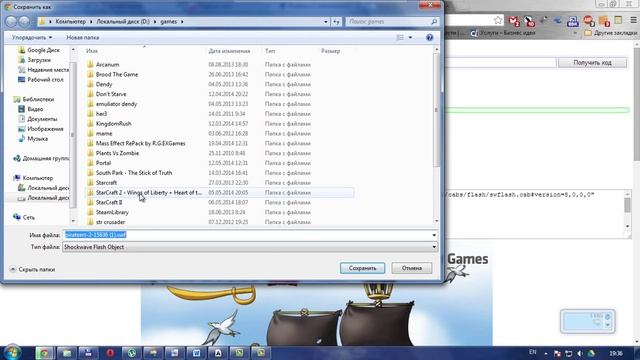Bookmark page with the star icon in Chrome
Viewport: 640px width, 360px height.
pos(498,20)
